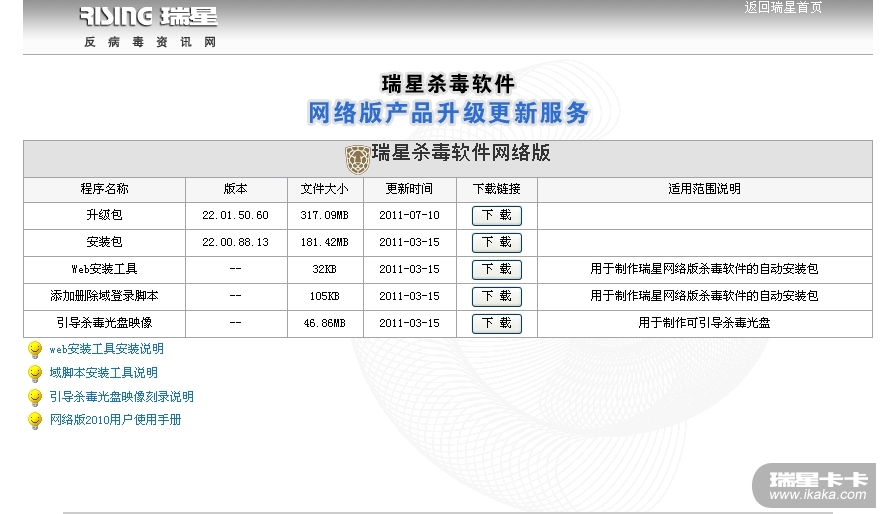885x514 pixels.
Task: Click bulb icon next to 域脚本安装工具说明
Action: [x=35, y=374]
